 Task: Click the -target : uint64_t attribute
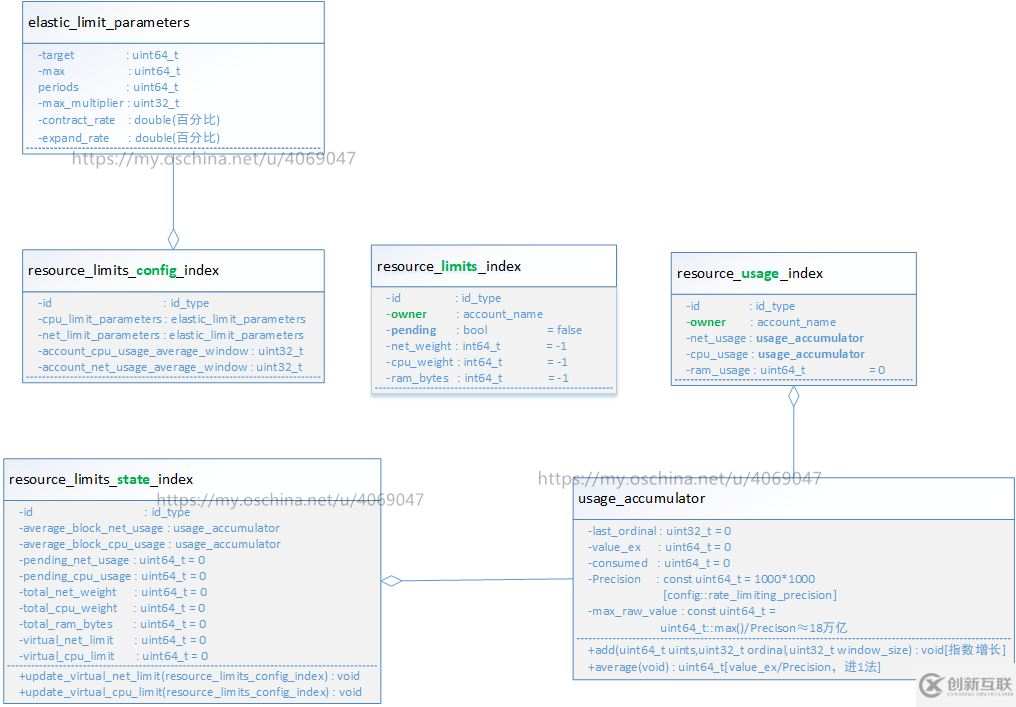tap(108, 55)
